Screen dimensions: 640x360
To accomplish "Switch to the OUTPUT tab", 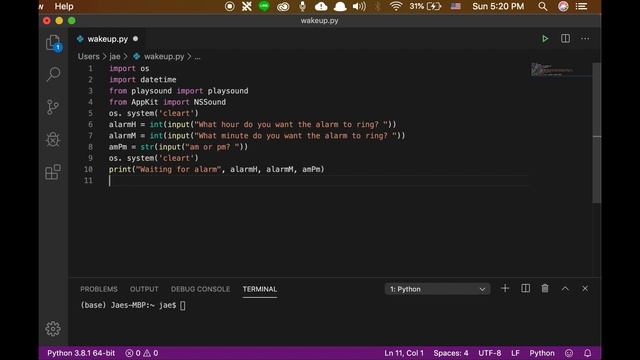I will 144,289.
